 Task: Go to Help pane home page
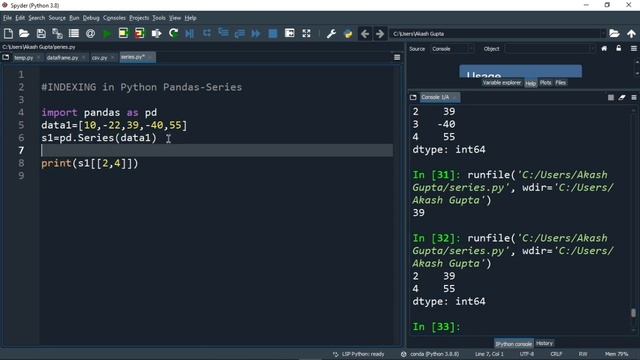[604, 49]
